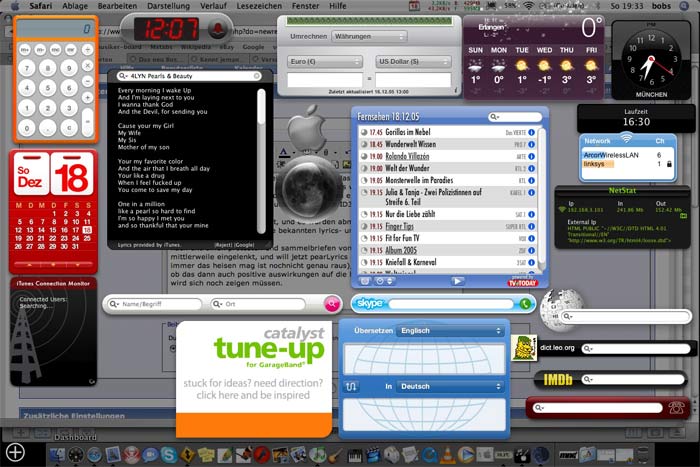Open the Verlauf menu

point(213,6)
